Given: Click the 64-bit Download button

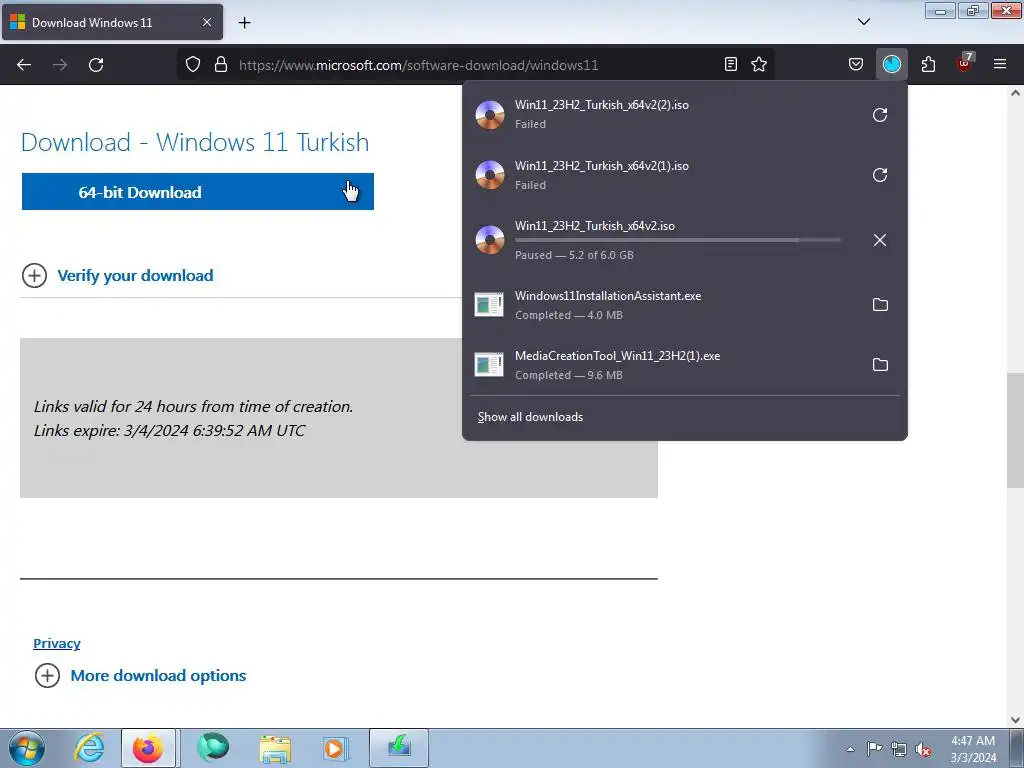Looking at the screenshot, I should [x=198, y=191].
